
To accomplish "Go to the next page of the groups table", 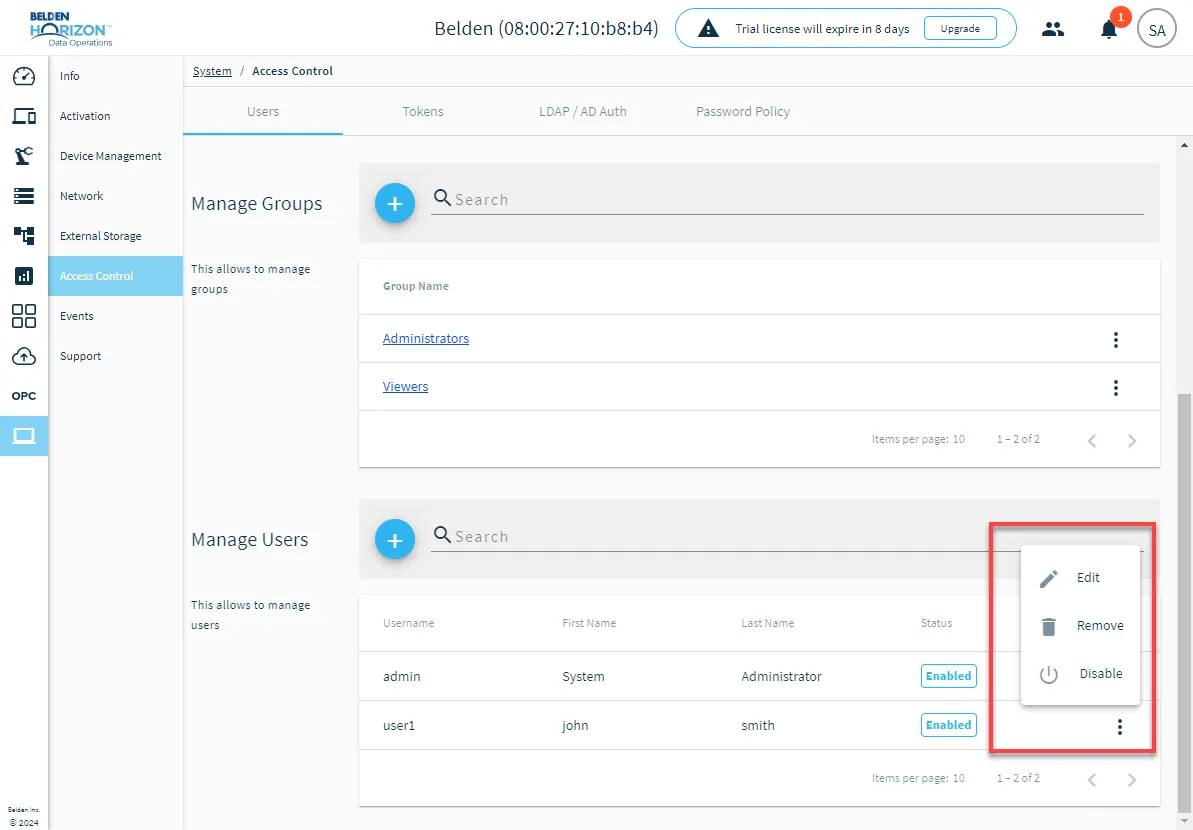I will [x=1131, y=440].
